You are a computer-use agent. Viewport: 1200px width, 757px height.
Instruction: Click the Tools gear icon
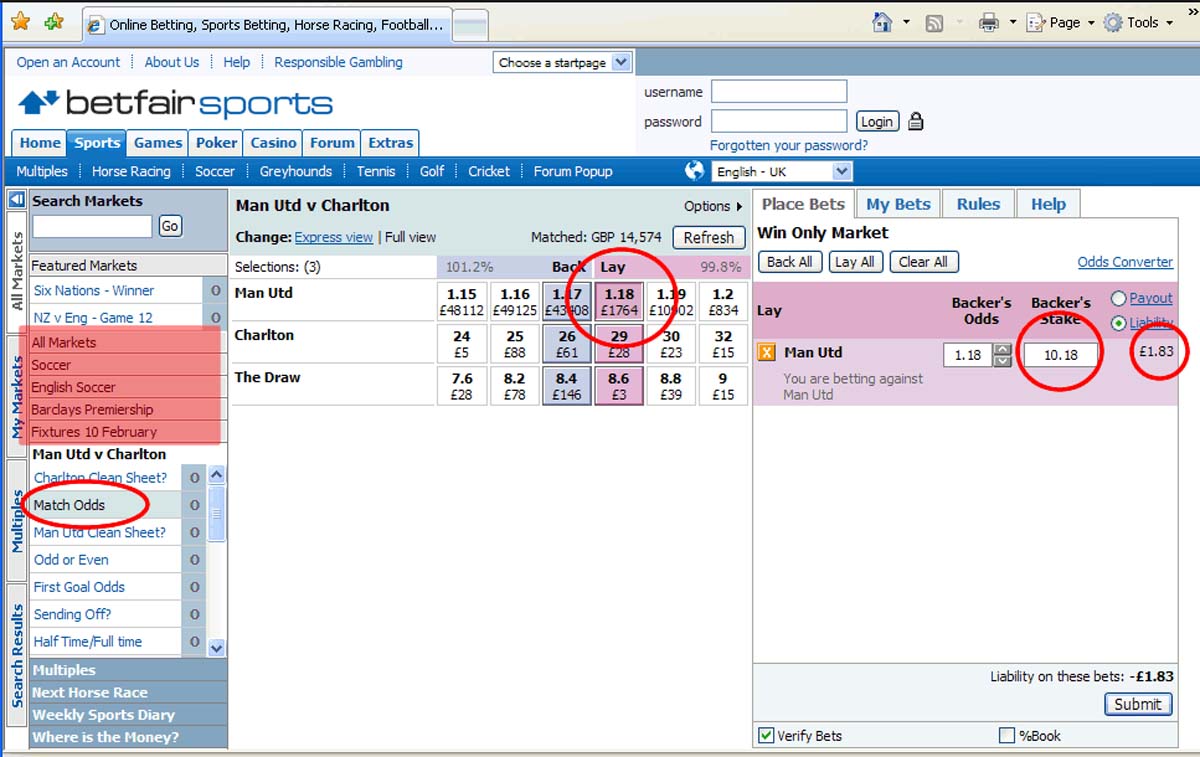[1113, 22]
